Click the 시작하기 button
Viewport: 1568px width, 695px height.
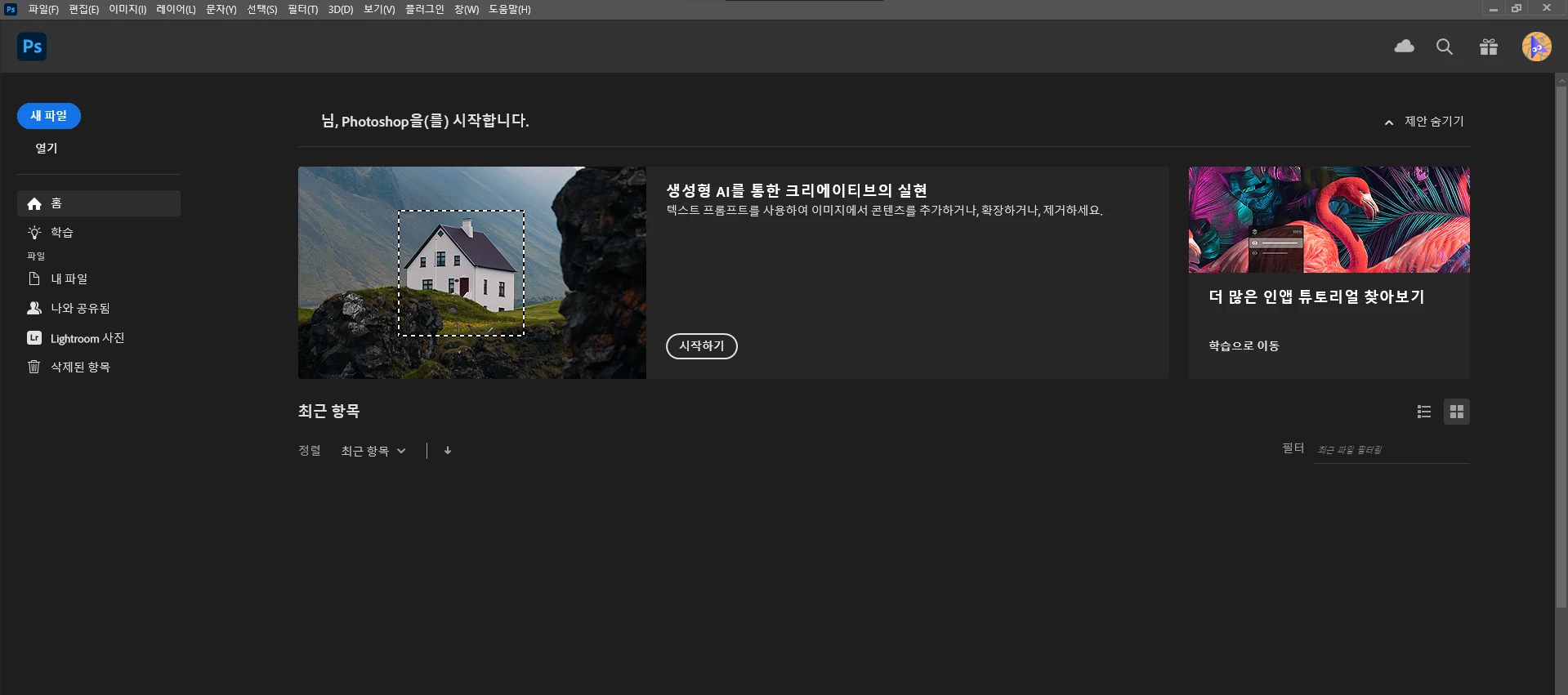pyautogui.click(x=702, y=346)
